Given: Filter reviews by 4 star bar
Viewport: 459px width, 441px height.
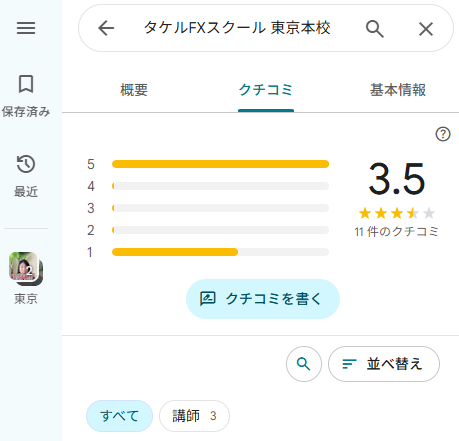Looking at the screenshot, I should [208, 186].
